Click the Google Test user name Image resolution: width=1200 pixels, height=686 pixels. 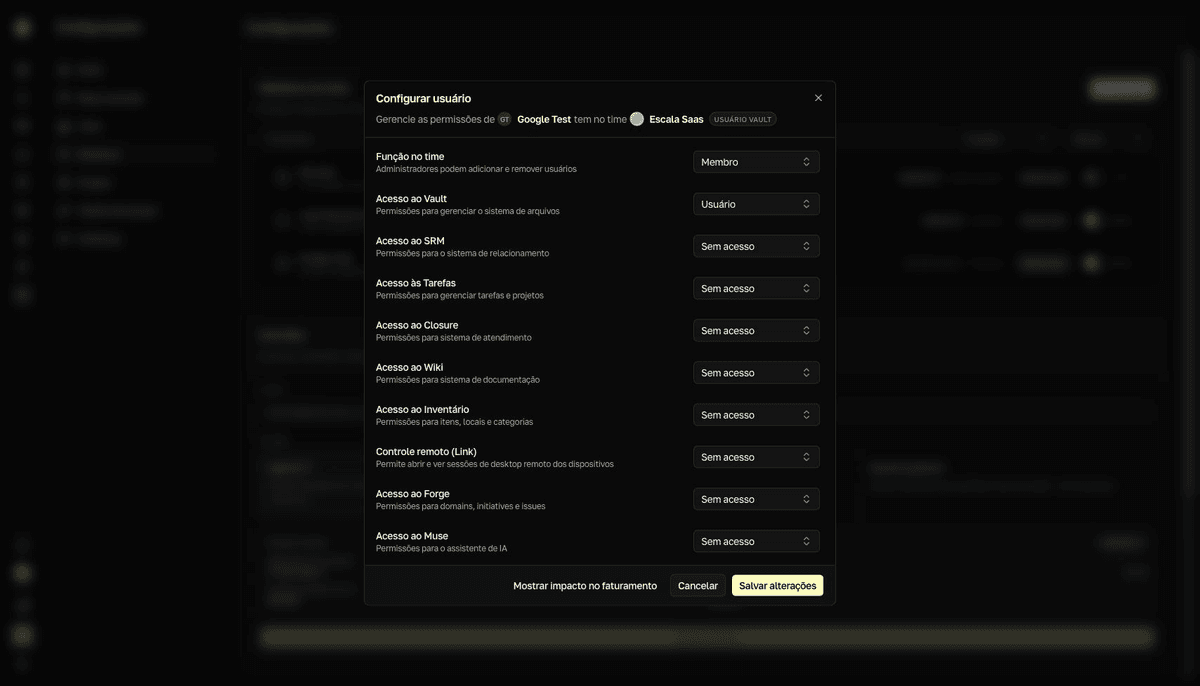click(544, 119)
